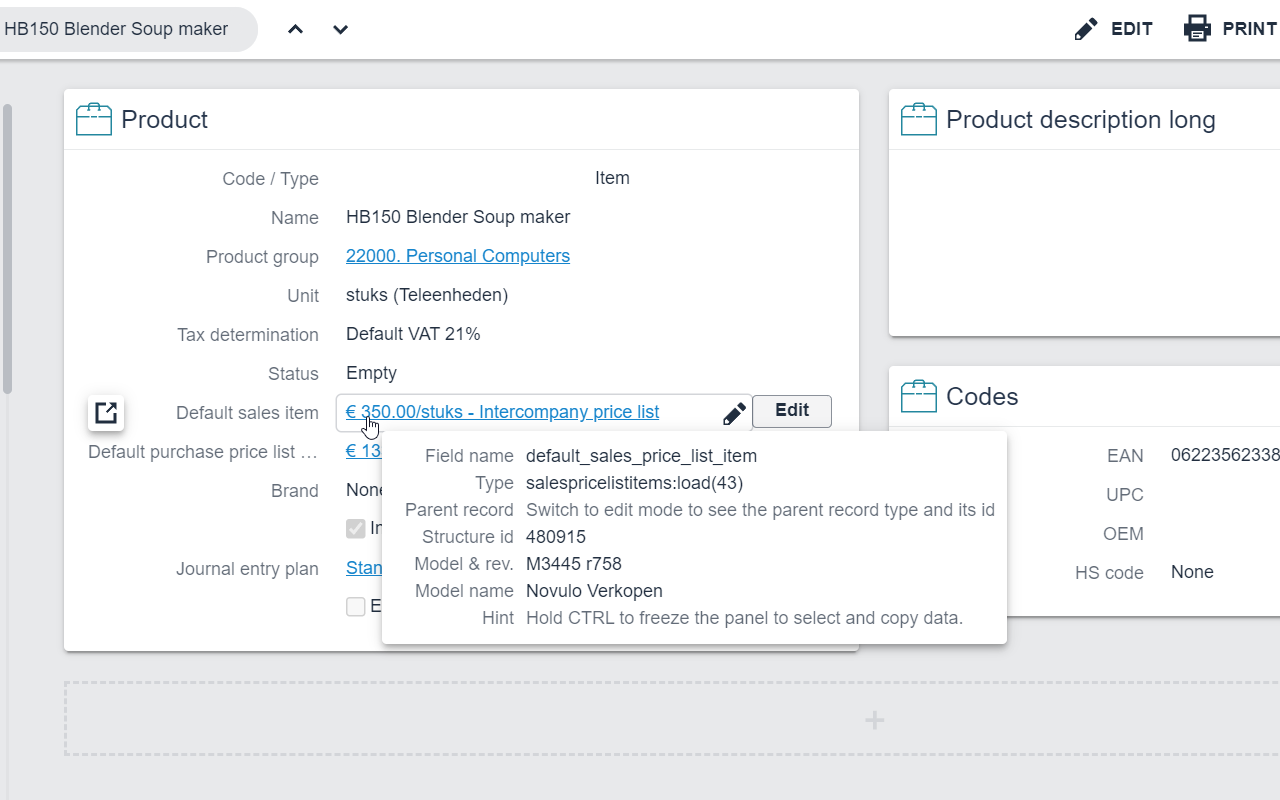Open the 22000. Personal Computers product group link
Screen dimensions: 1280x800
457,256
